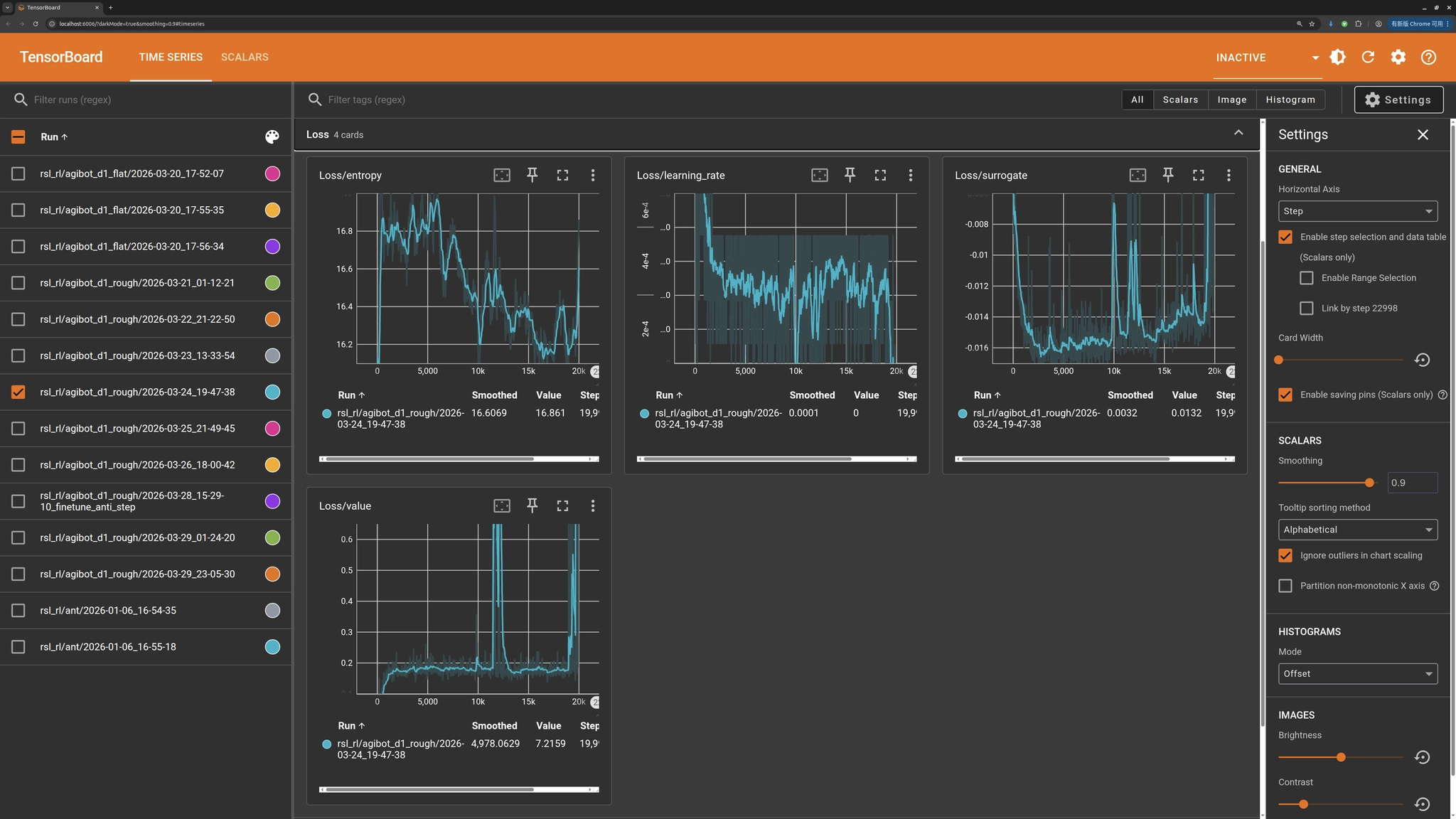
Task: Switch to the TIME SERIES tab
Action: coord(171,57)
